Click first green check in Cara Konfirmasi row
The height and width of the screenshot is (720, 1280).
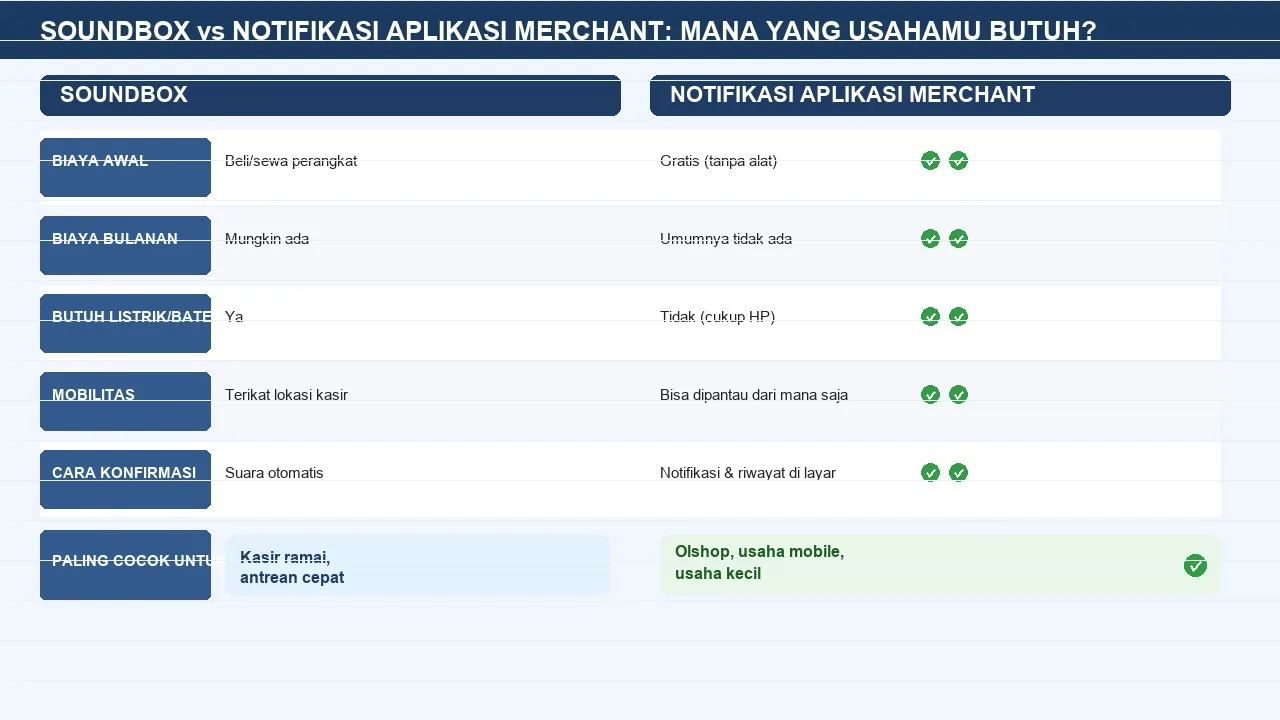pyautogui.click(x=930, y=472)
